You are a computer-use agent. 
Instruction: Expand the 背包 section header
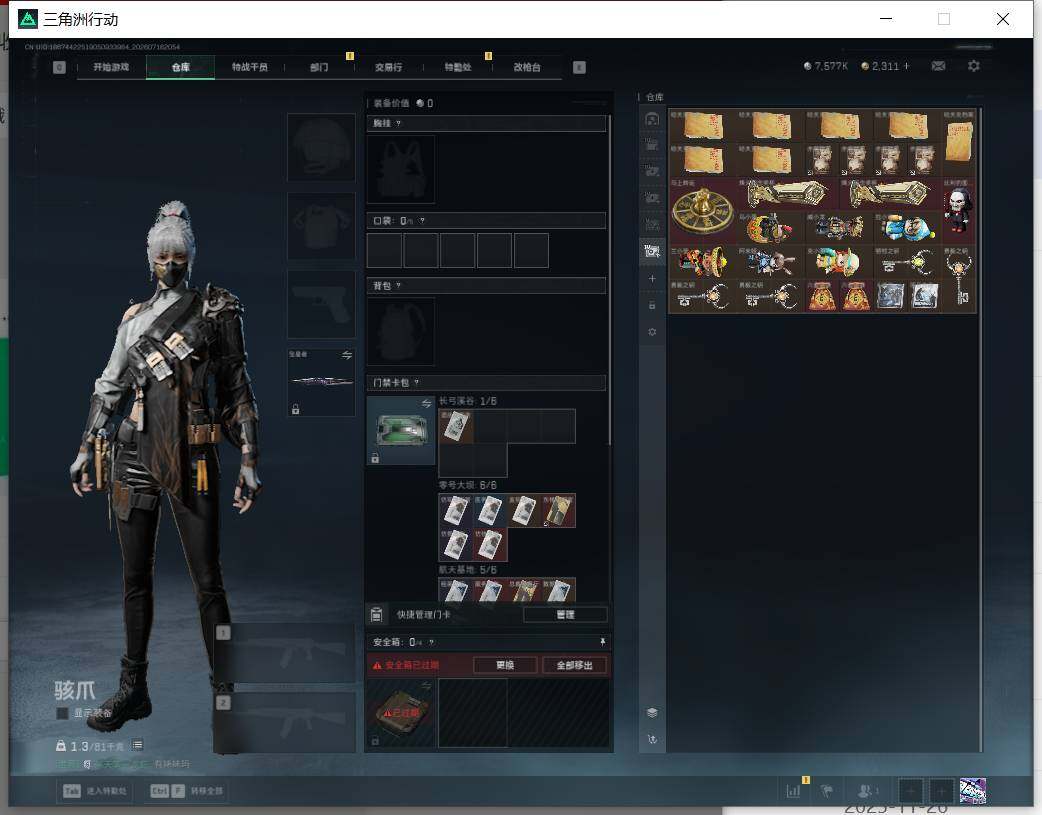pos(486,286)
